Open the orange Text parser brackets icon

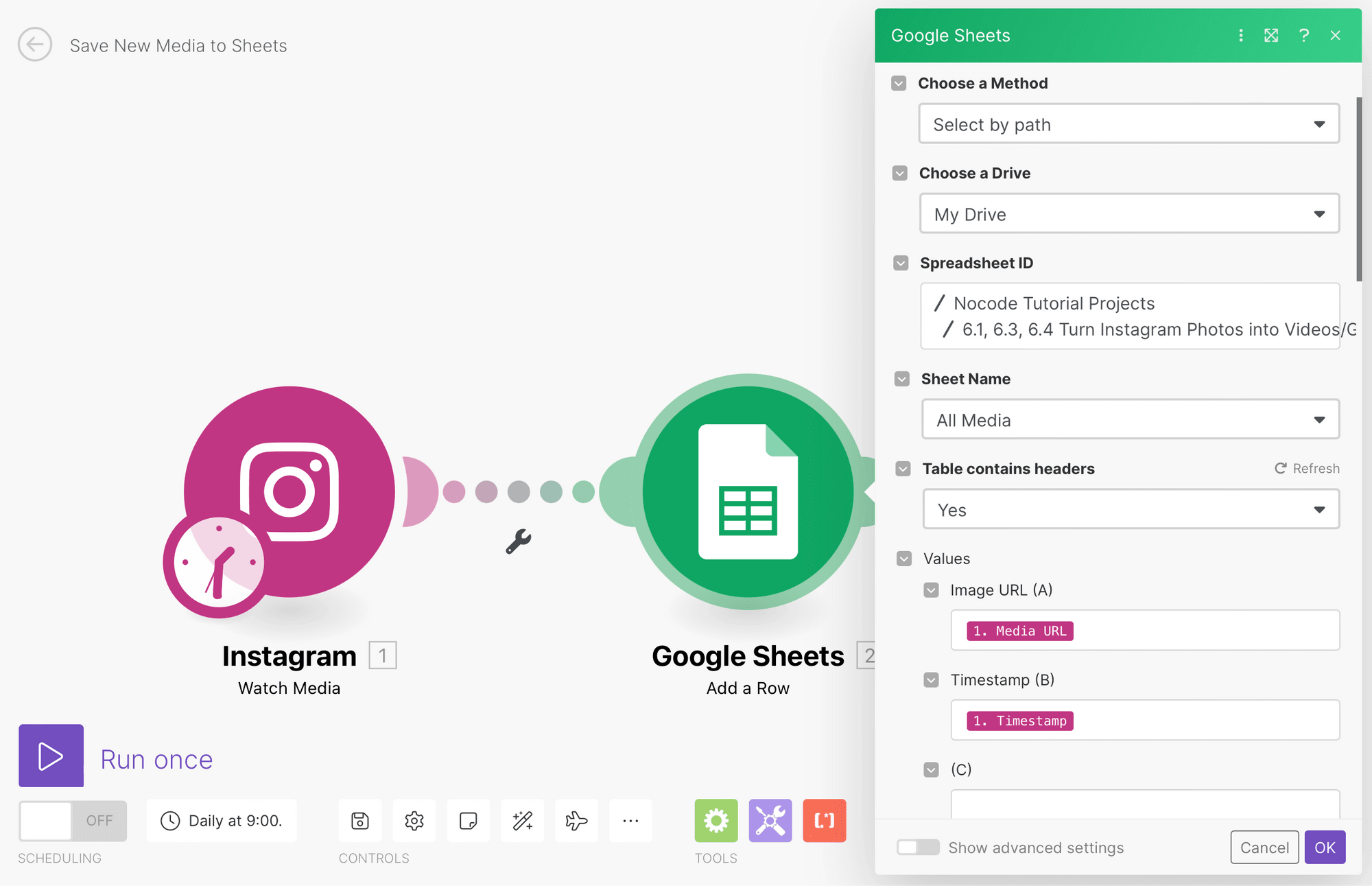(825, 821)
